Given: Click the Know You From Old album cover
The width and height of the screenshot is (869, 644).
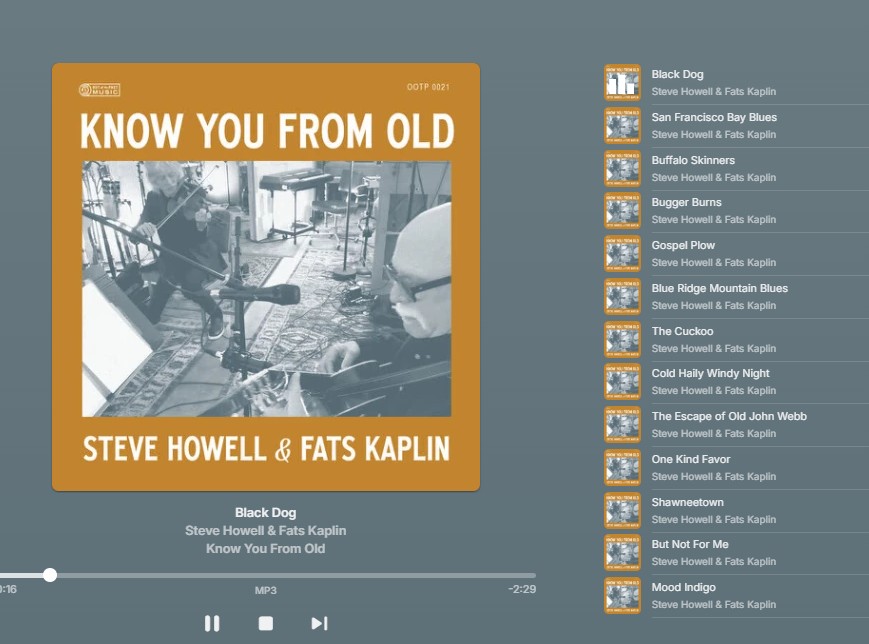Looking at the screenshot, I should [x=266, y=277].
